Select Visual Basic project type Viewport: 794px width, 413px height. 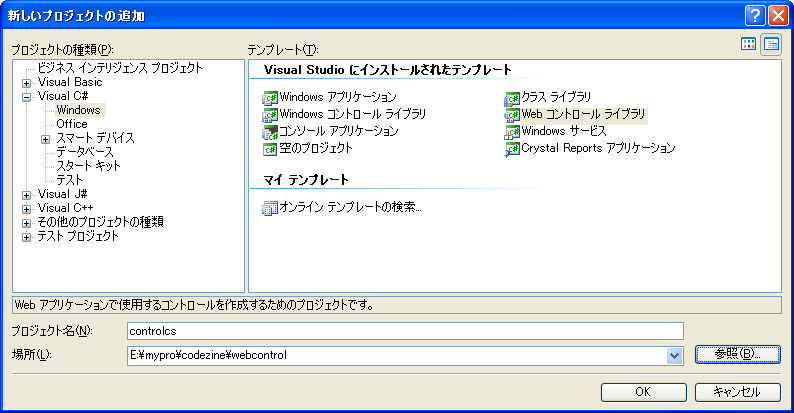tap(70, 82)
